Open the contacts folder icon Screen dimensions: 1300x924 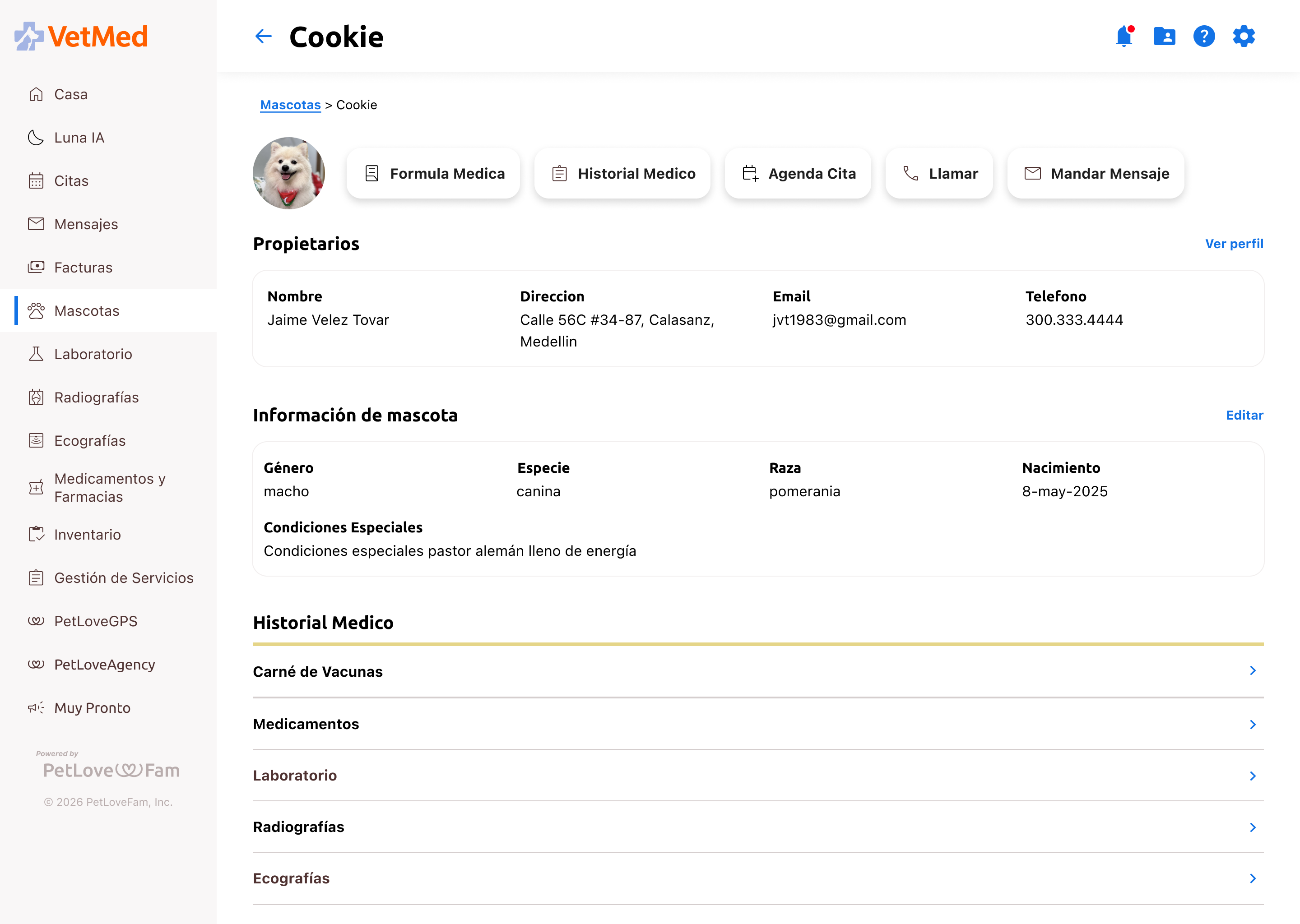pyautogui.click(x=1164, y=37)
